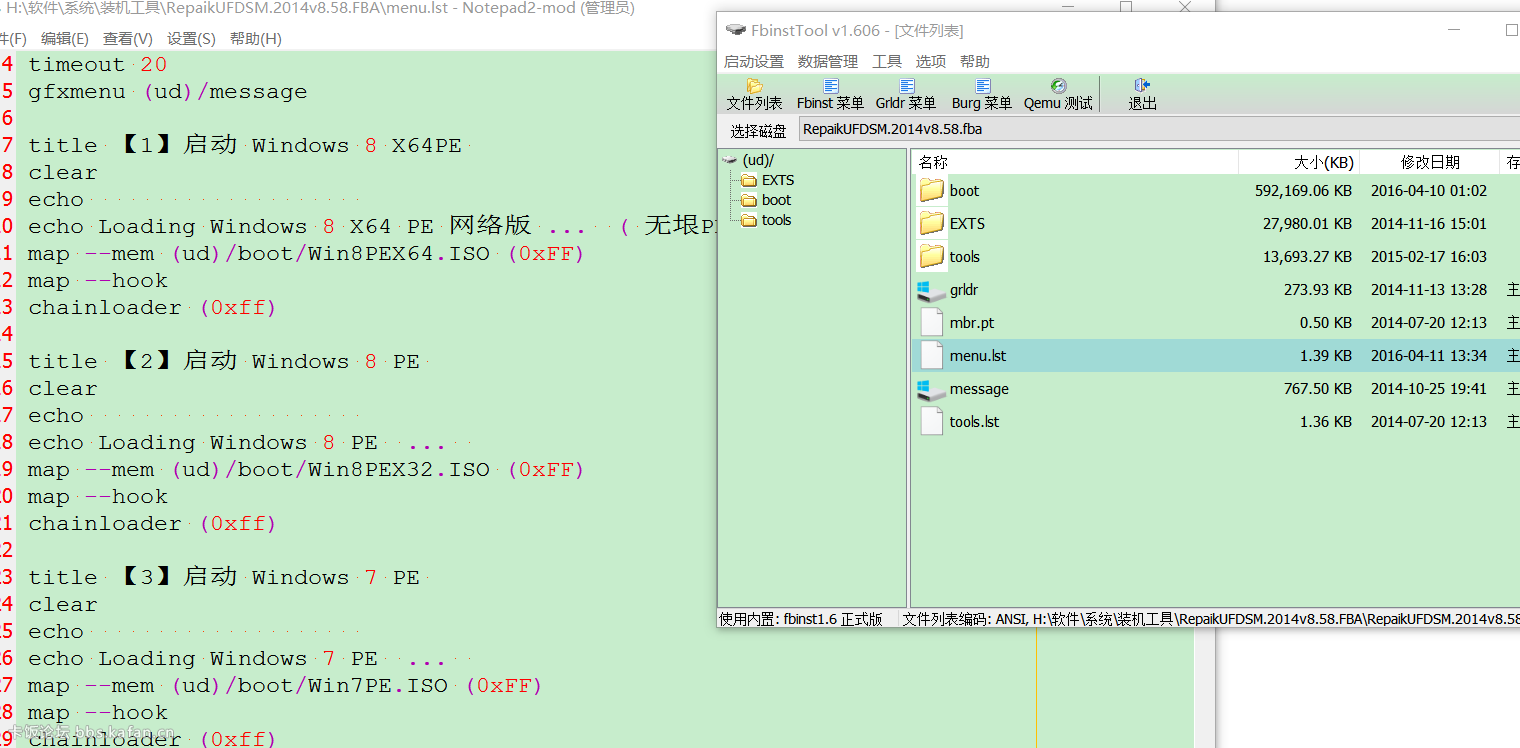Select the (ud)/ root node in tree
The height and width of the screenshot is (748, 1520).
[757, 160]
